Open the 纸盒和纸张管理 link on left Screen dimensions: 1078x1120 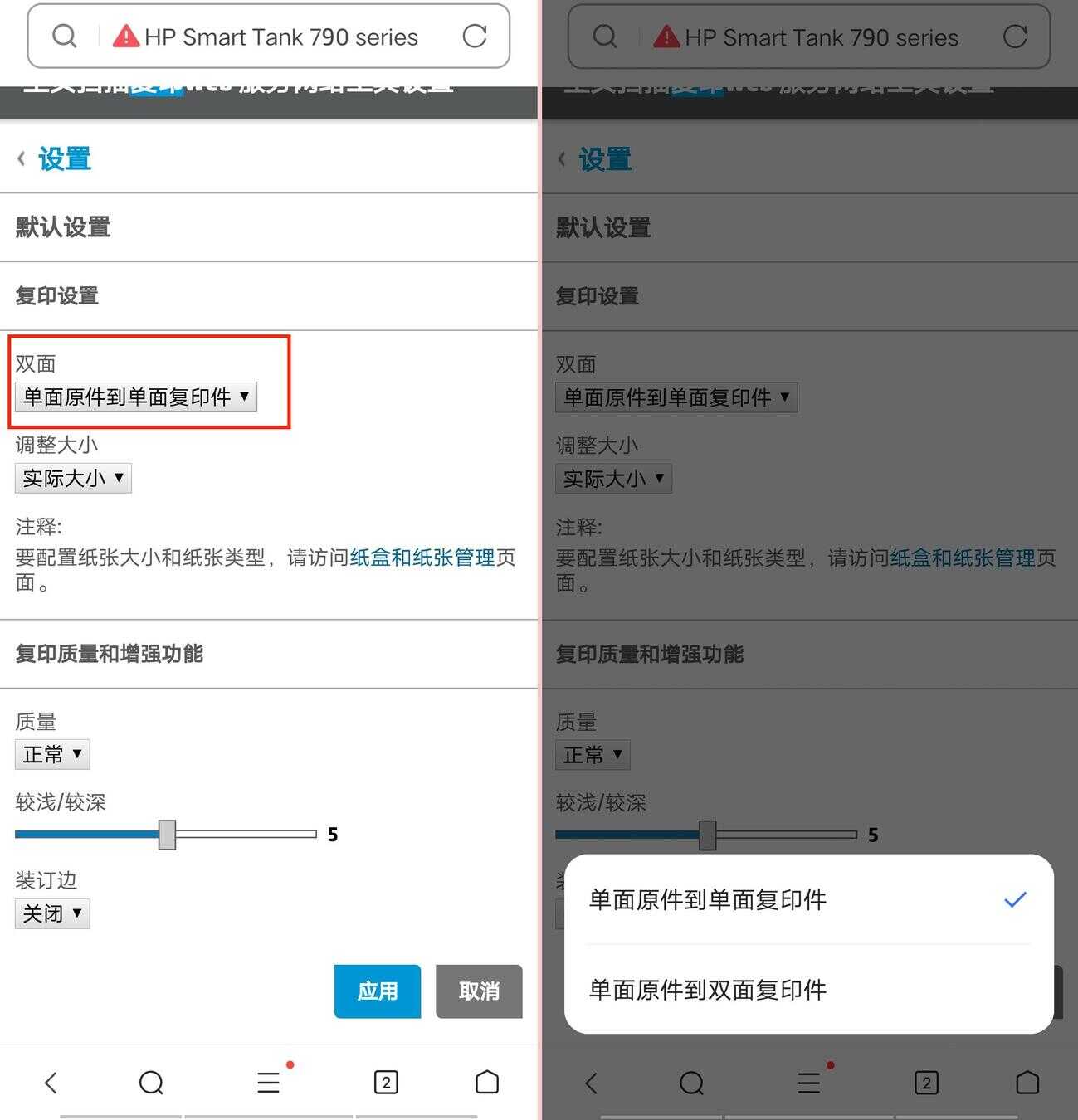point(422,558)
